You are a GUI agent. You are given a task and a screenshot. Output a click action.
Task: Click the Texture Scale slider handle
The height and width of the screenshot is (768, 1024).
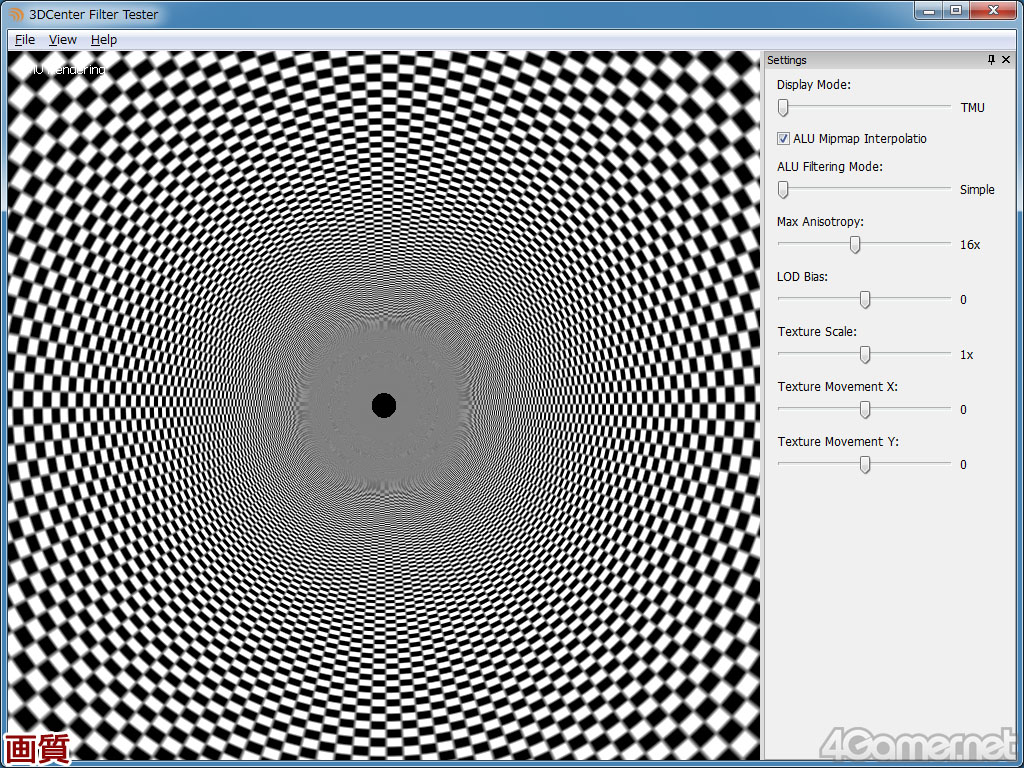(865, 354)
